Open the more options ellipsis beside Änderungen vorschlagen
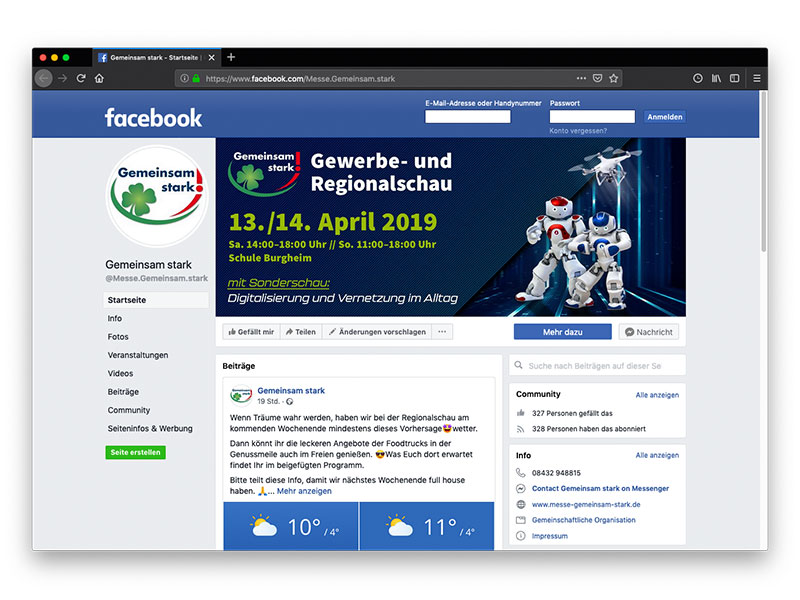Image resolution: width=800 pixels, height=600 pixels. (x=442, y=332)
